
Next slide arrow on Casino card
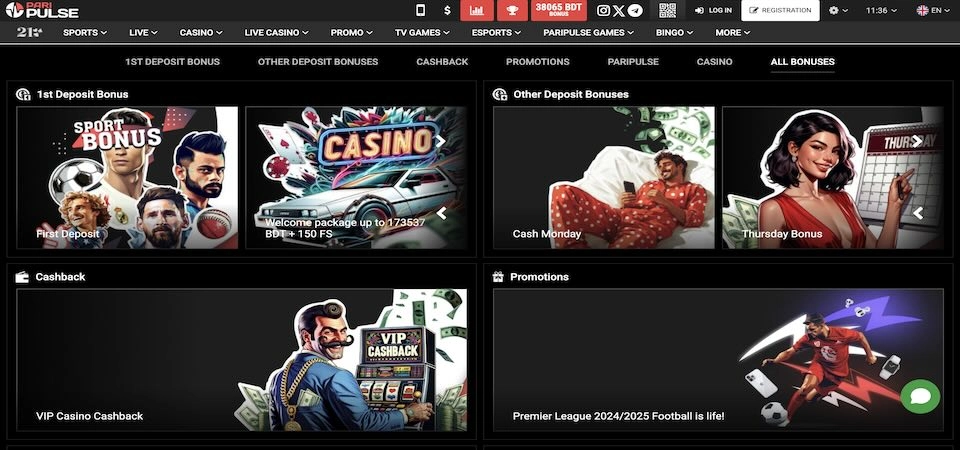pos(440,141)
